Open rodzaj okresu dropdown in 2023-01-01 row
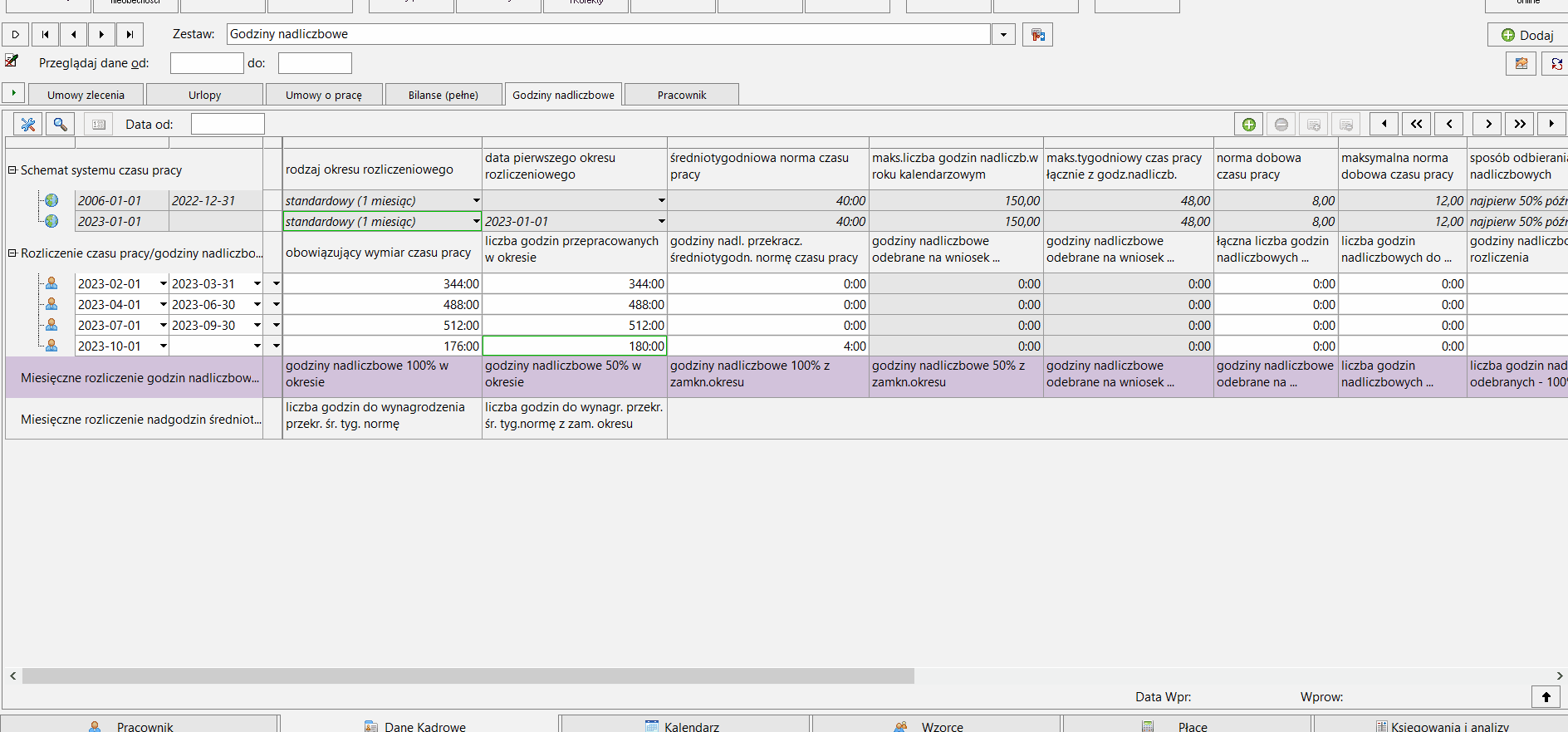Viewport: 1568px width, 732px height. pos(476,221)
